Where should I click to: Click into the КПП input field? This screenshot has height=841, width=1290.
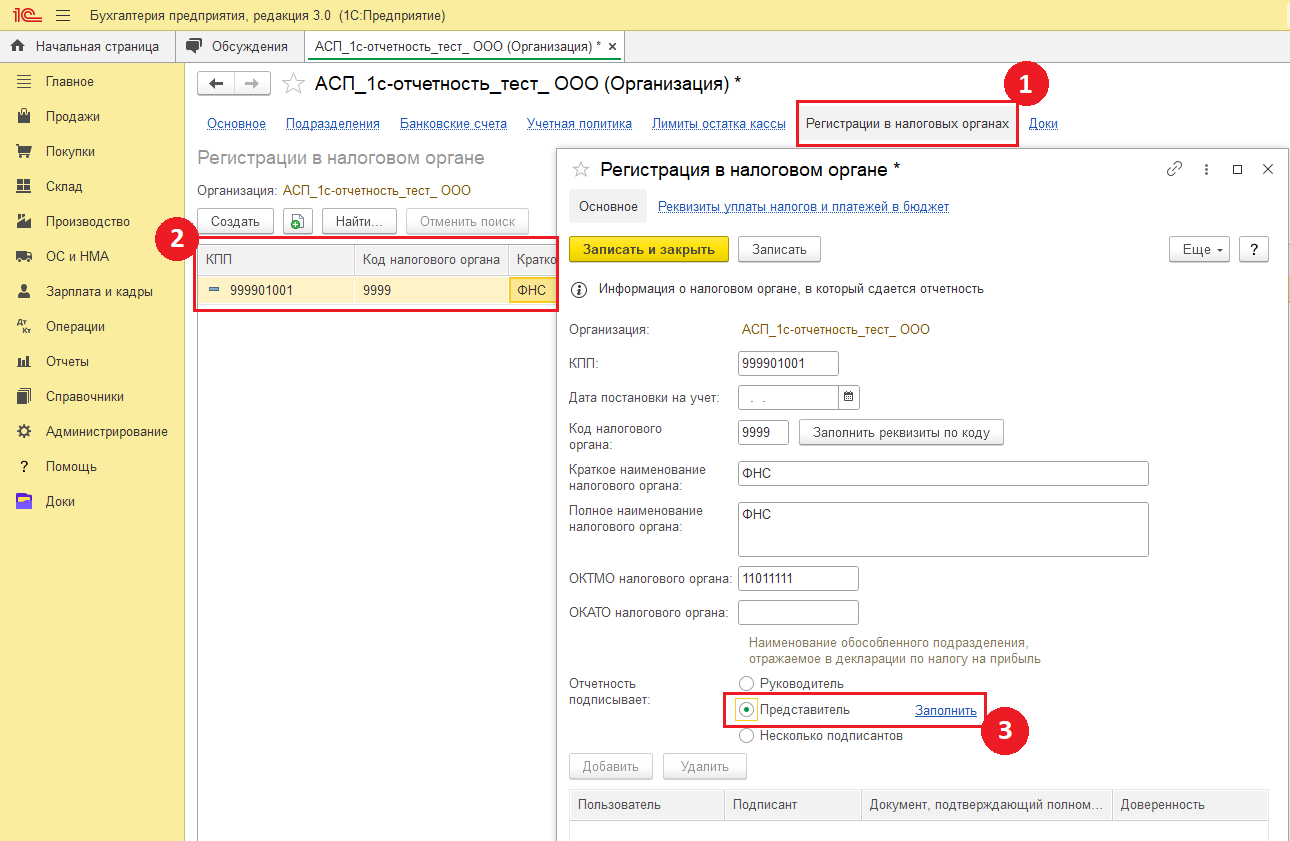pyautogui.click(x=788, y=363)
